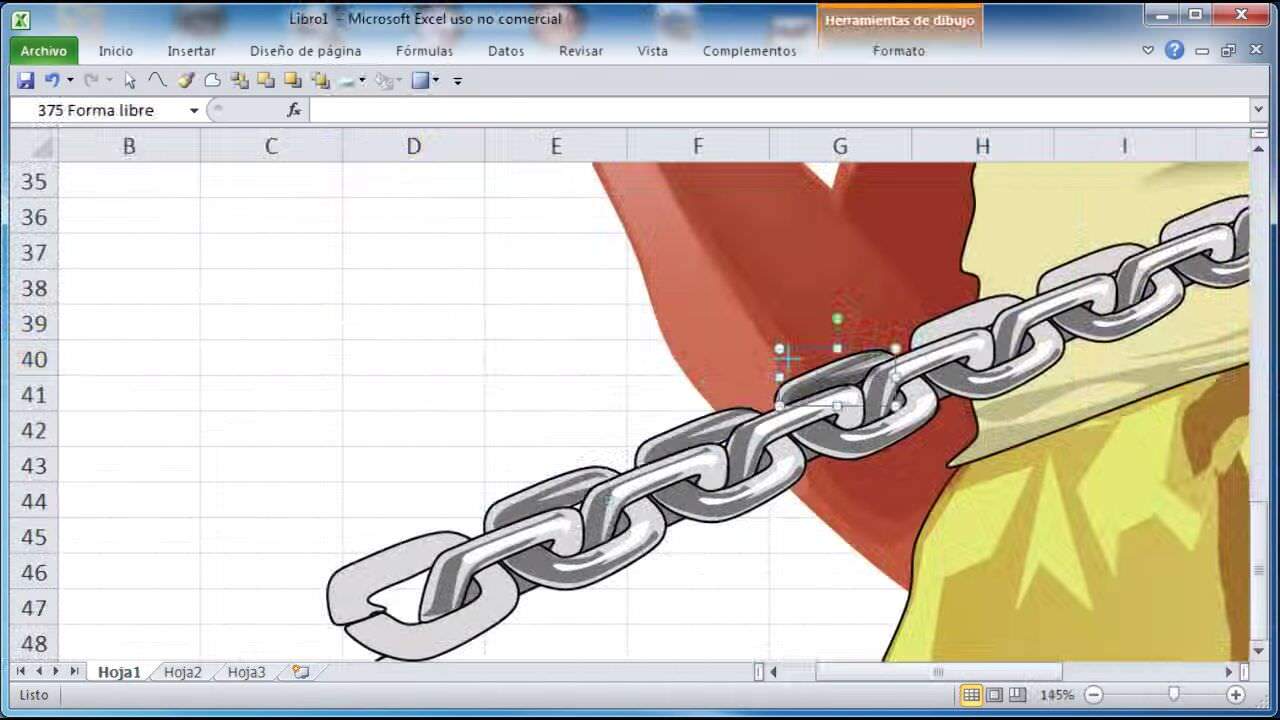This screenshot has height=720, width=1280.
Task: Save the workbook using the floppy disk icon
Action: [26, 81]
